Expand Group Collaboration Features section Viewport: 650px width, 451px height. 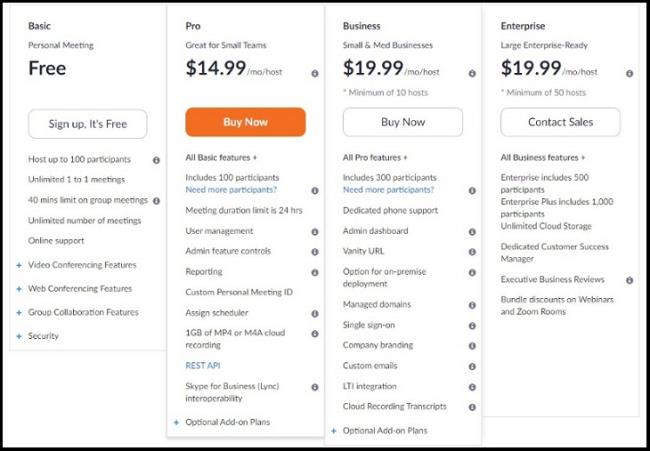point(82,312)
